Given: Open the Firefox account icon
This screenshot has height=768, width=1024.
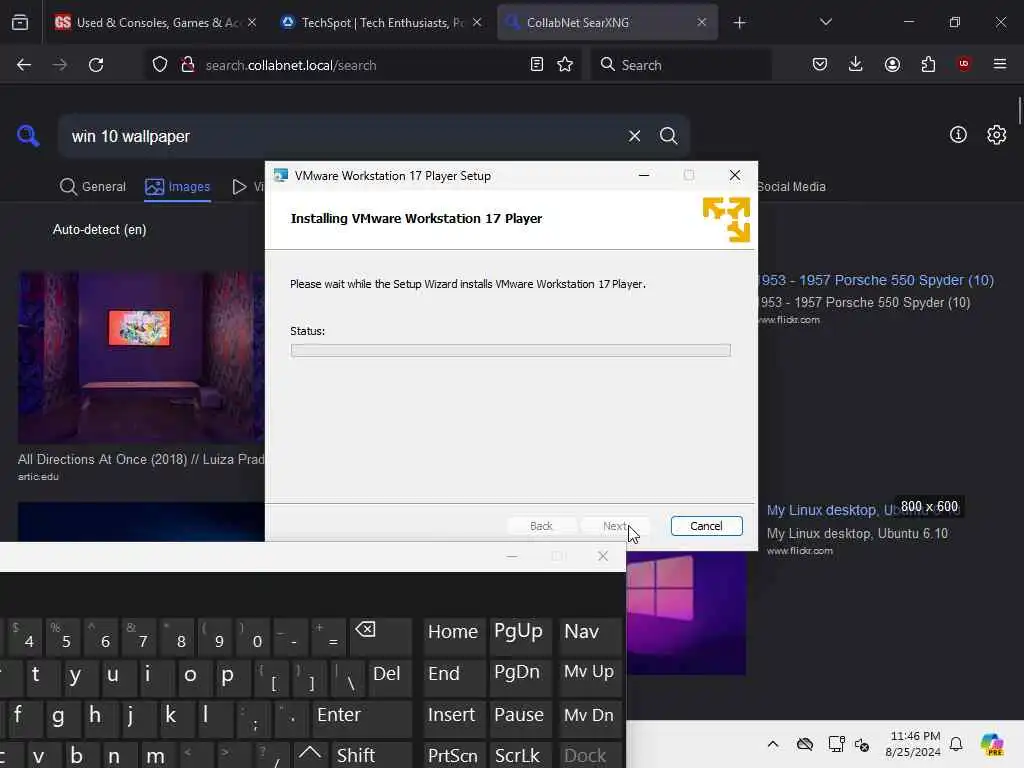Looking at the screenshot, I should point(892,65).
